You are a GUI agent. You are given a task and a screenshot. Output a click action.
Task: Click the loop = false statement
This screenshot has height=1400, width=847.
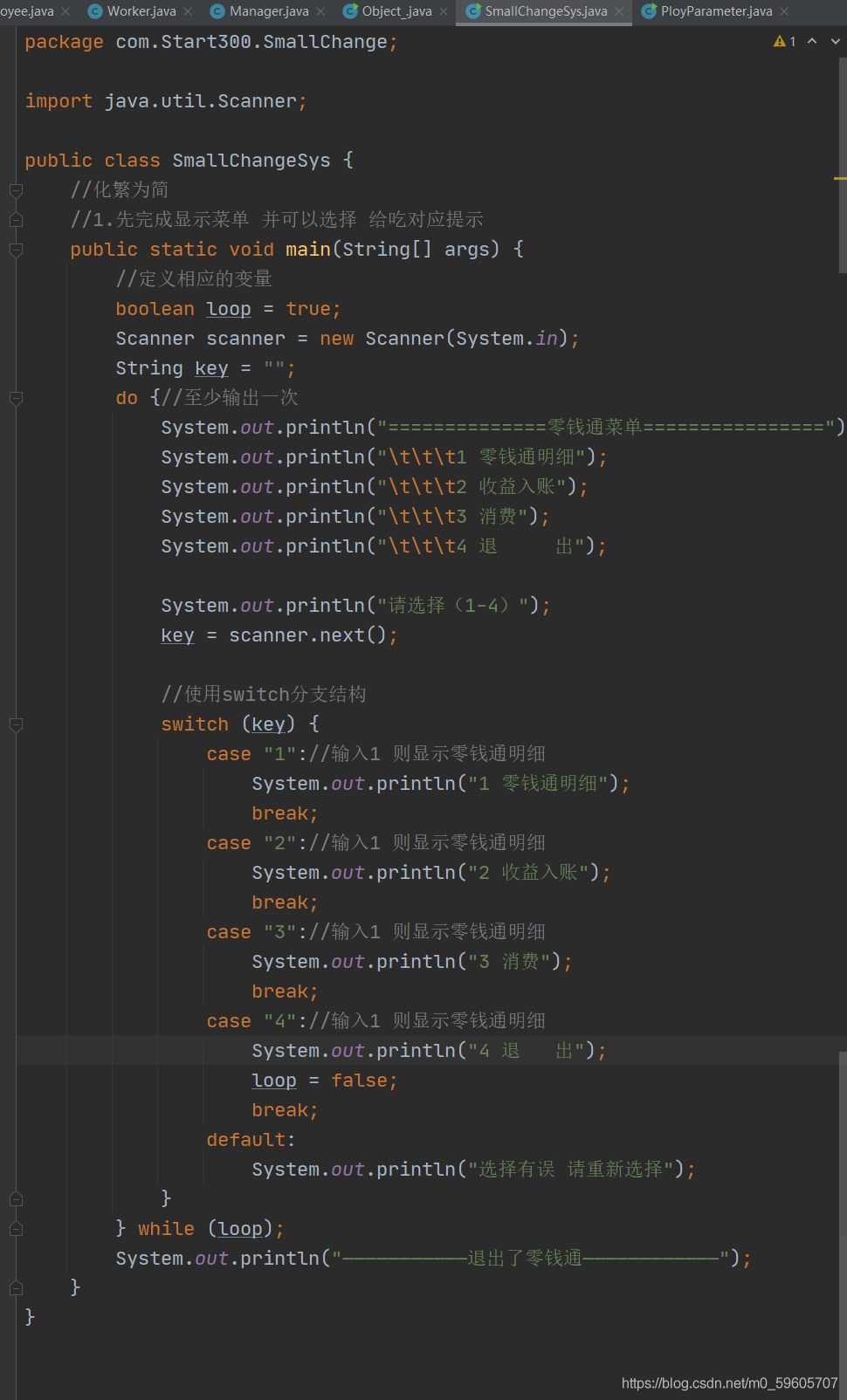325,1081
